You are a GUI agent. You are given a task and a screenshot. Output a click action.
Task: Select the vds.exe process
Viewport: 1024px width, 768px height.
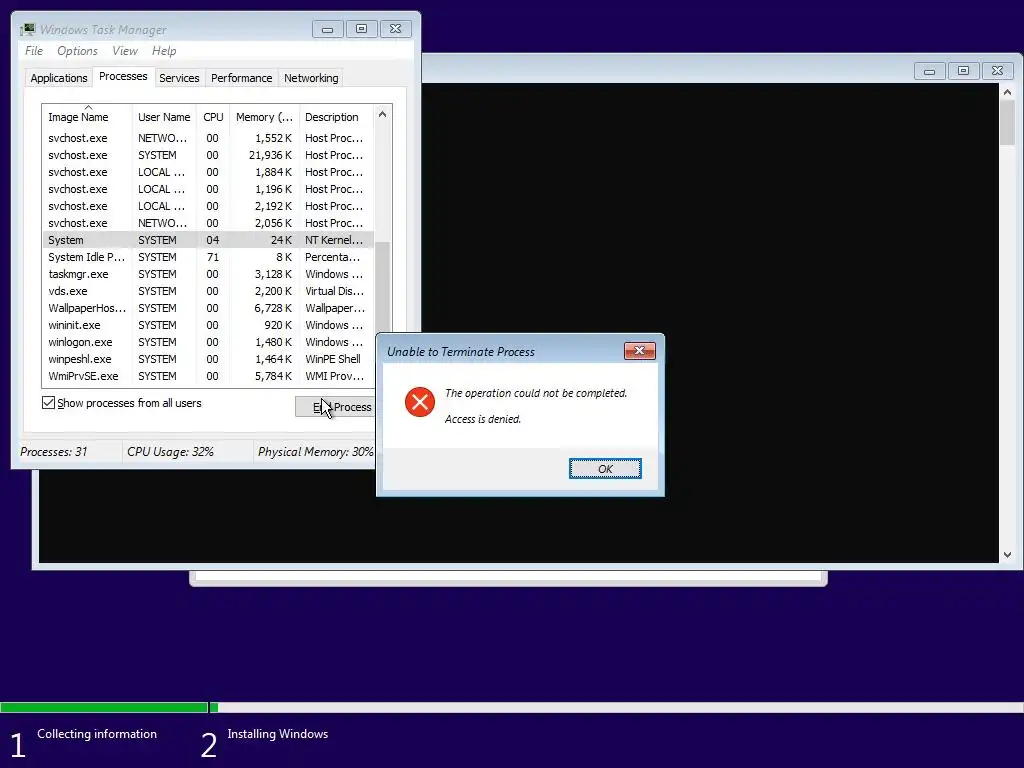tap(208, 291)
